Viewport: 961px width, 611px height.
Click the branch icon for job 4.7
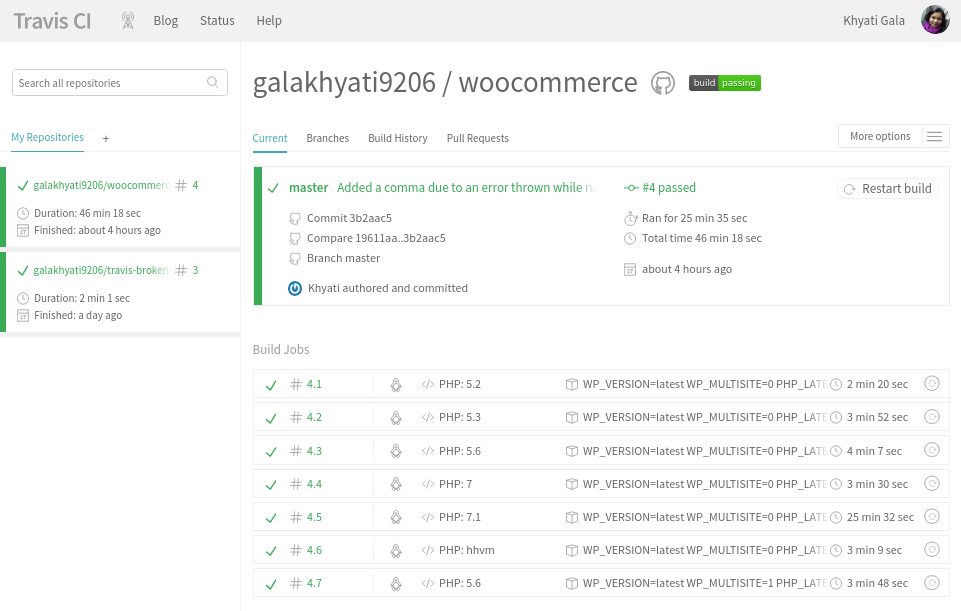395,583
